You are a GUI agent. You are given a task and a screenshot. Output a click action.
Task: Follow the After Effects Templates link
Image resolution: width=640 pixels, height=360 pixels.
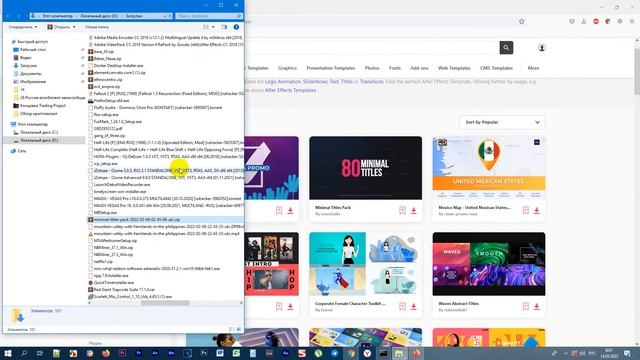click(290, 90)
